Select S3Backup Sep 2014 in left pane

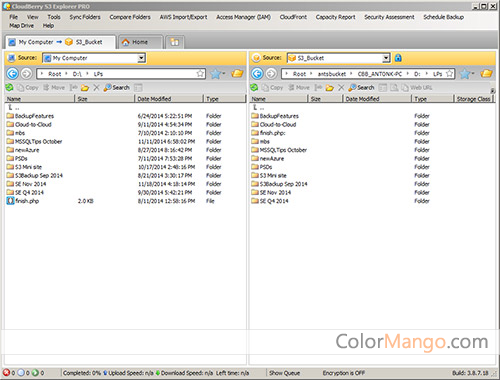click(x=35, y=176)
